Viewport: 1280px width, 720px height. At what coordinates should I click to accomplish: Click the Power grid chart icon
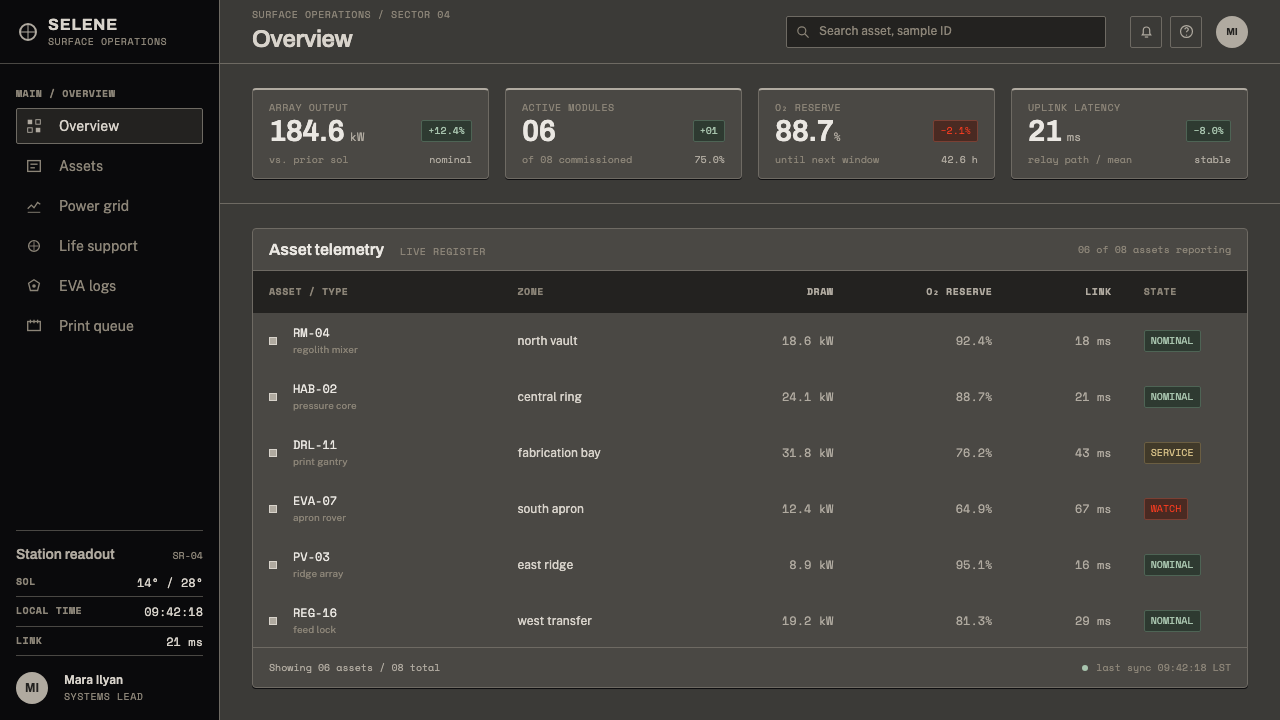(34, 206)
